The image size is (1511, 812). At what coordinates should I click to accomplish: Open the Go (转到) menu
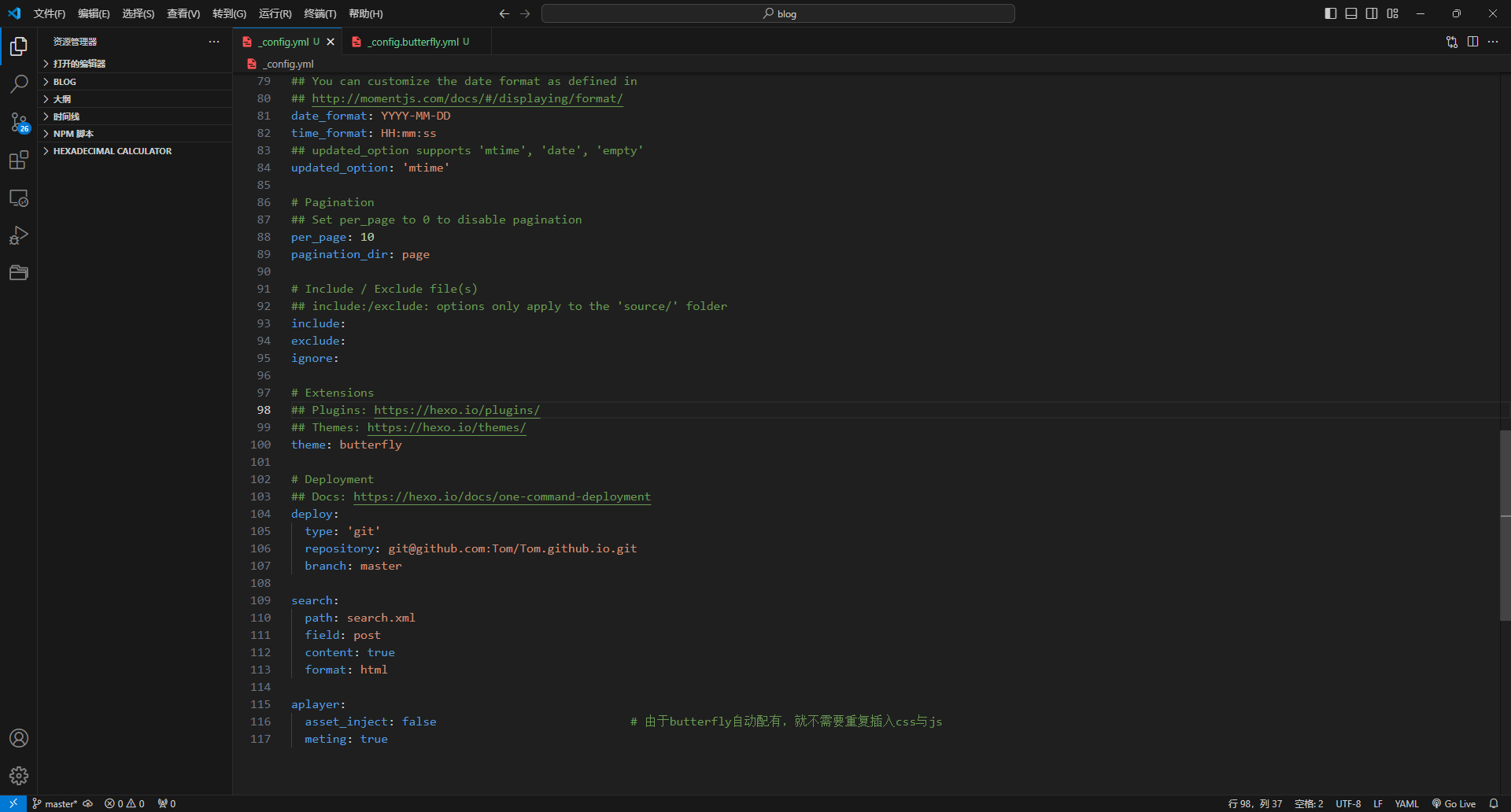point(229,13)
